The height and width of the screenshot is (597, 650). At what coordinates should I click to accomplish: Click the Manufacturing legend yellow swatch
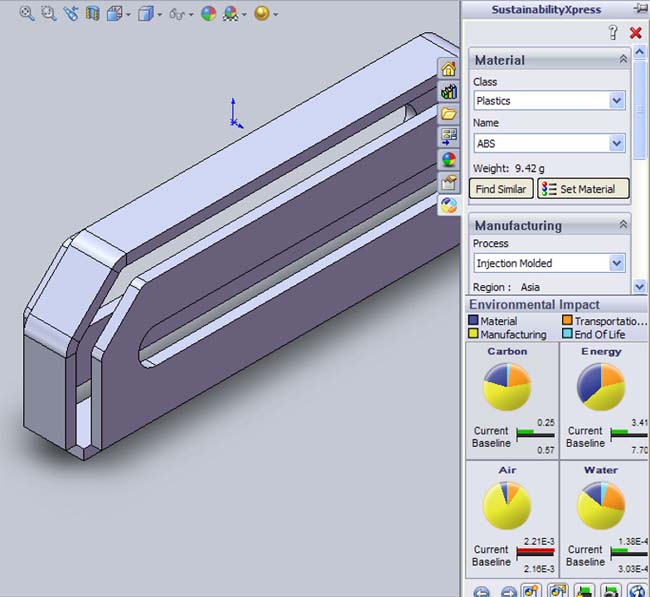pyautogui.click(x=473, y=333)
